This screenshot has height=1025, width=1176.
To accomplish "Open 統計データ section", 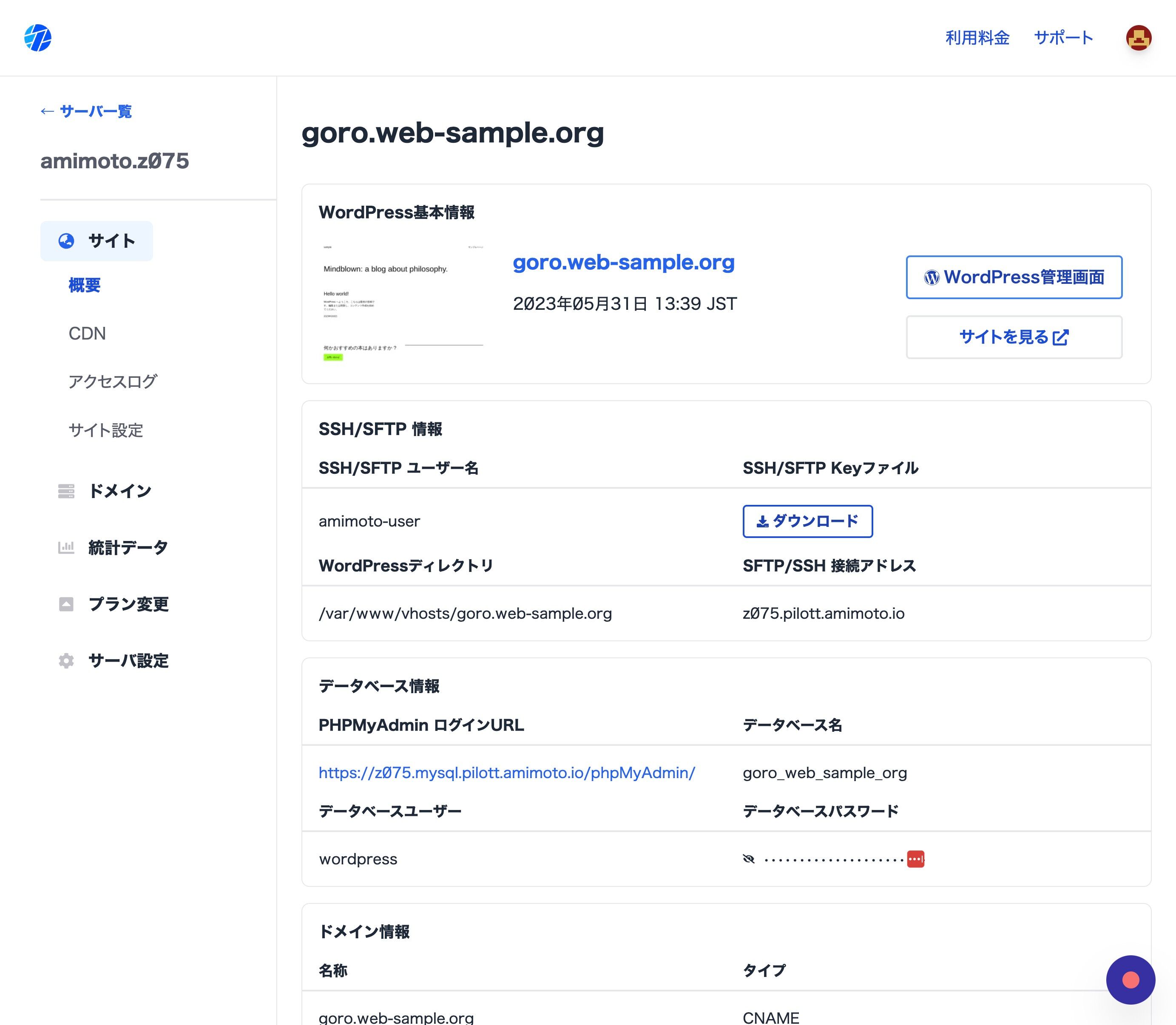I will (128, 547).
